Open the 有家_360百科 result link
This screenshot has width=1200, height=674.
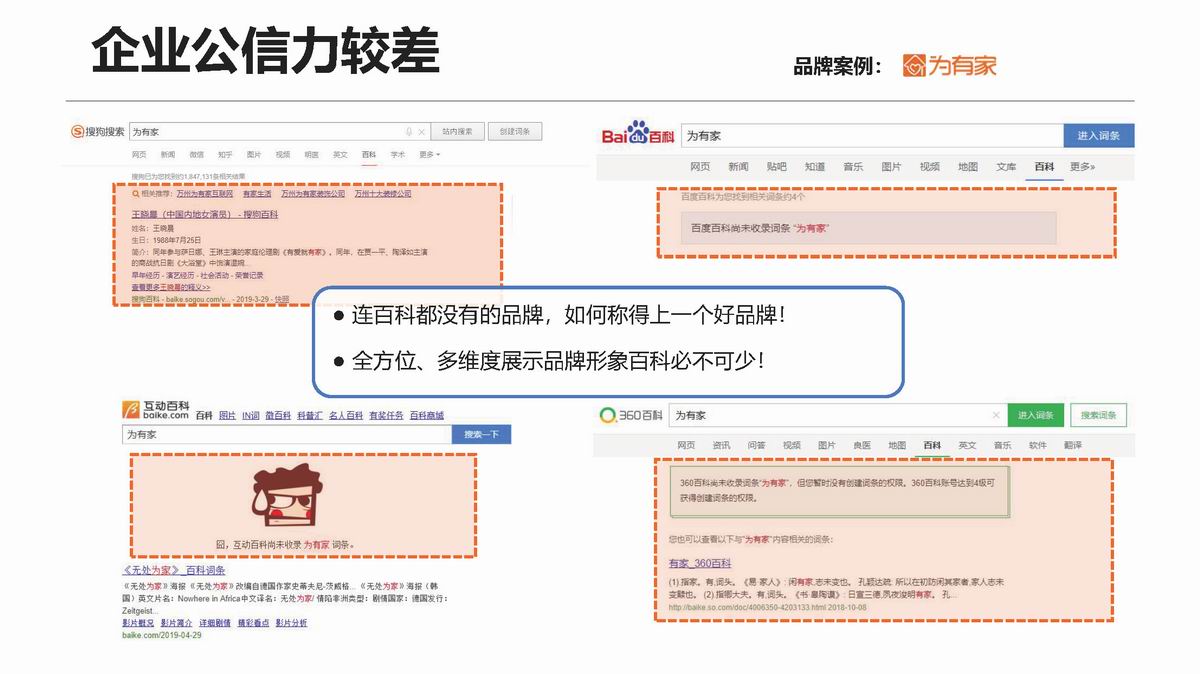pos(700,564)
